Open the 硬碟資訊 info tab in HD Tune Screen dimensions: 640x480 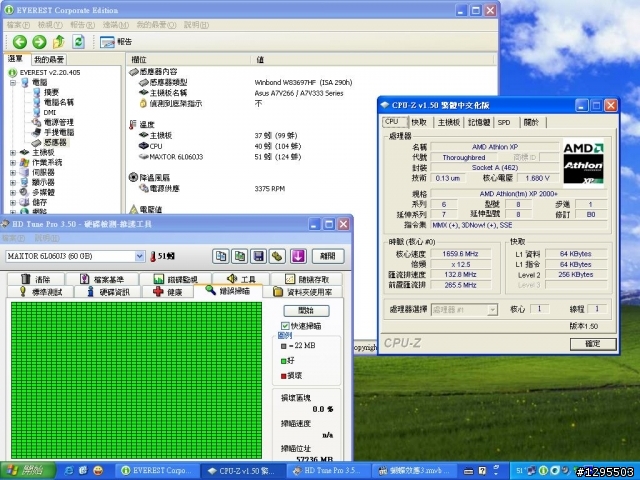click(108, 292)
